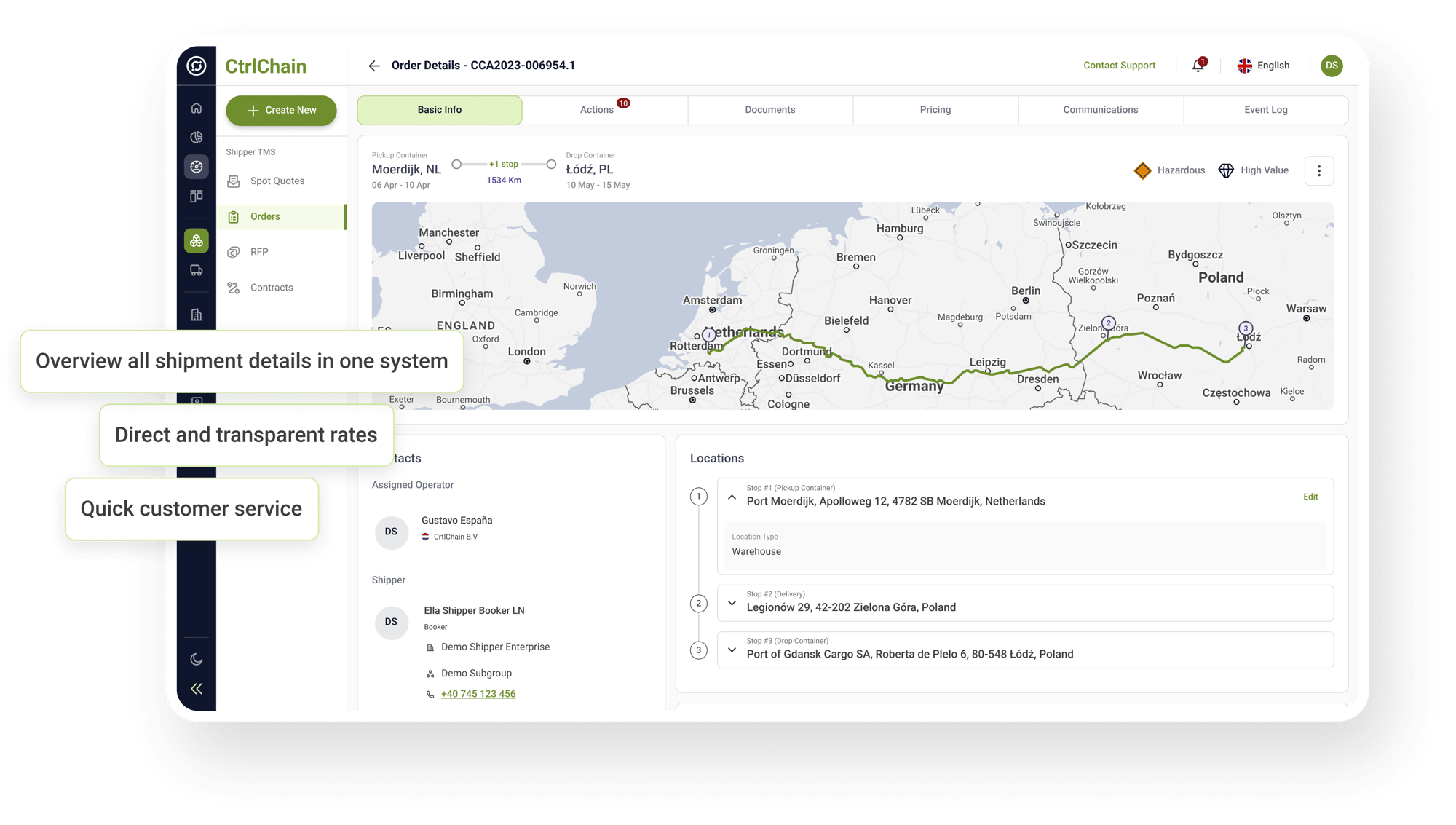Click the green cubes icon in sidebar
The height and width of the screenshot is (825, 1456).
point(197,241)
